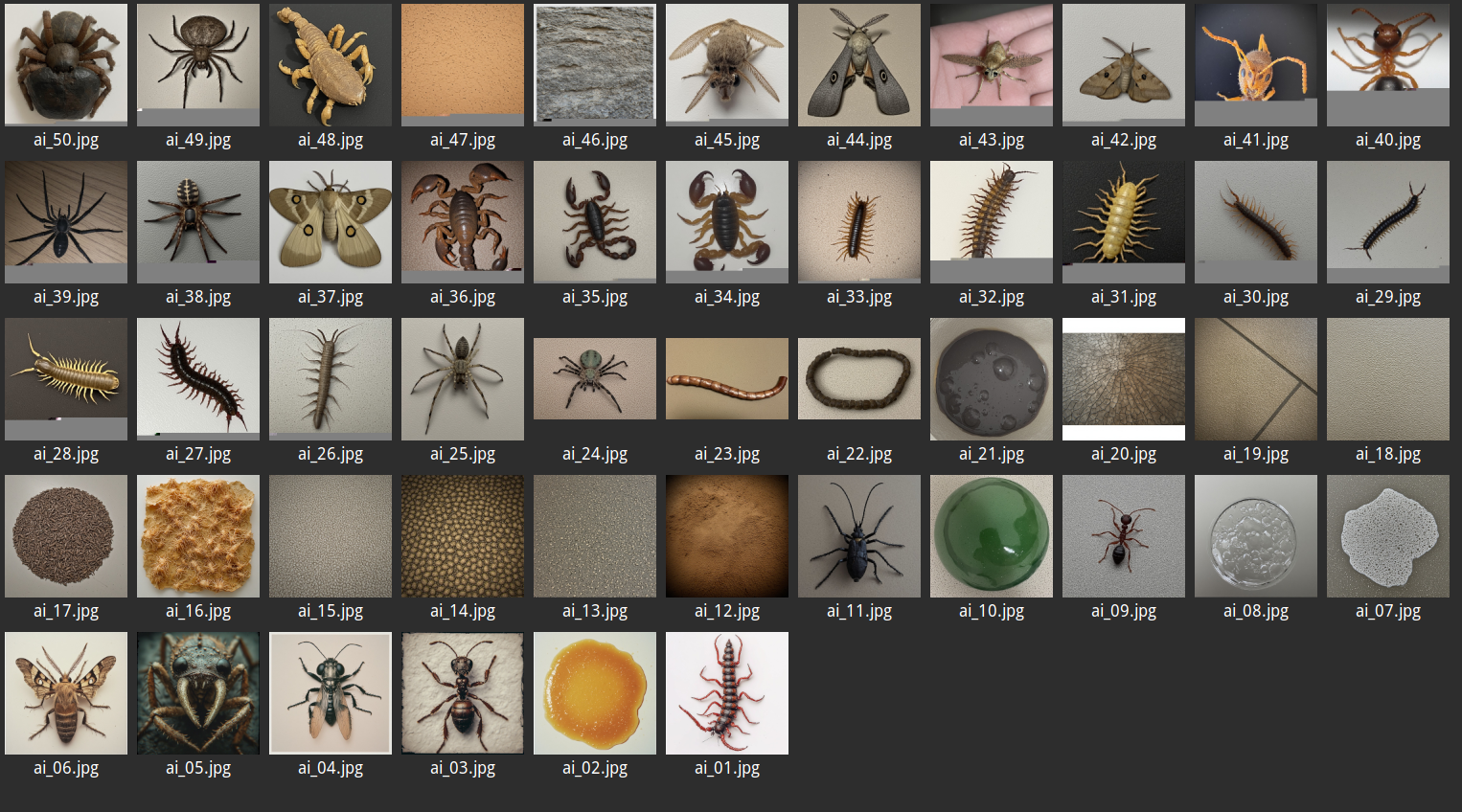This screenshot has height=812, width=1462.
Task: Select the ai_16.jpg golden crust thumbnail
Action: (198, 536)
